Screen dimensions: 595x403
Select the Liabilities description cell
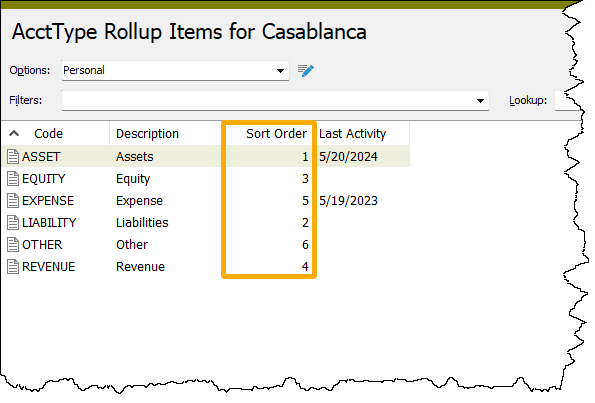(x=142, y=223)
